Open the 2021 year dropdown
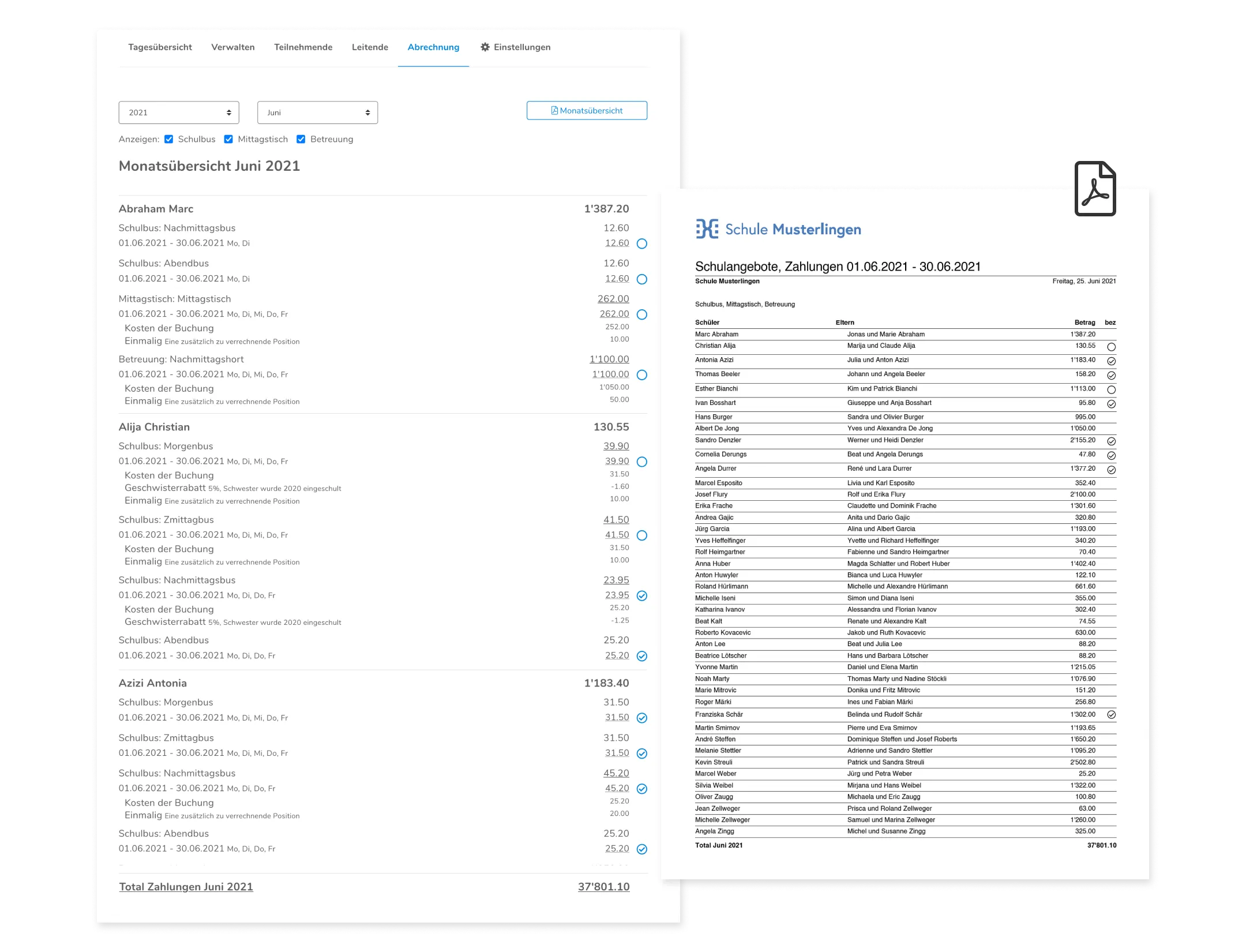The height and width of the screenshot is (952, 1246). click(179, 113)
